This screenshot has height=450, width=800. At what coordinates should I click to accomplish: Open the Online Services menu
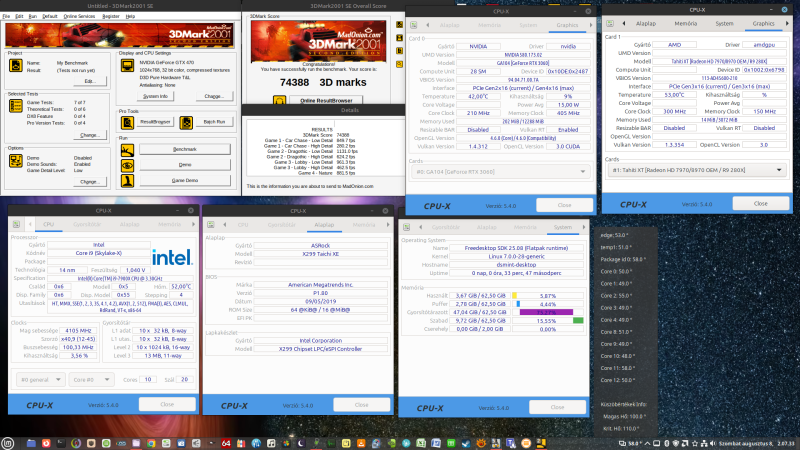pyautogui.click(x=79, y=16)
